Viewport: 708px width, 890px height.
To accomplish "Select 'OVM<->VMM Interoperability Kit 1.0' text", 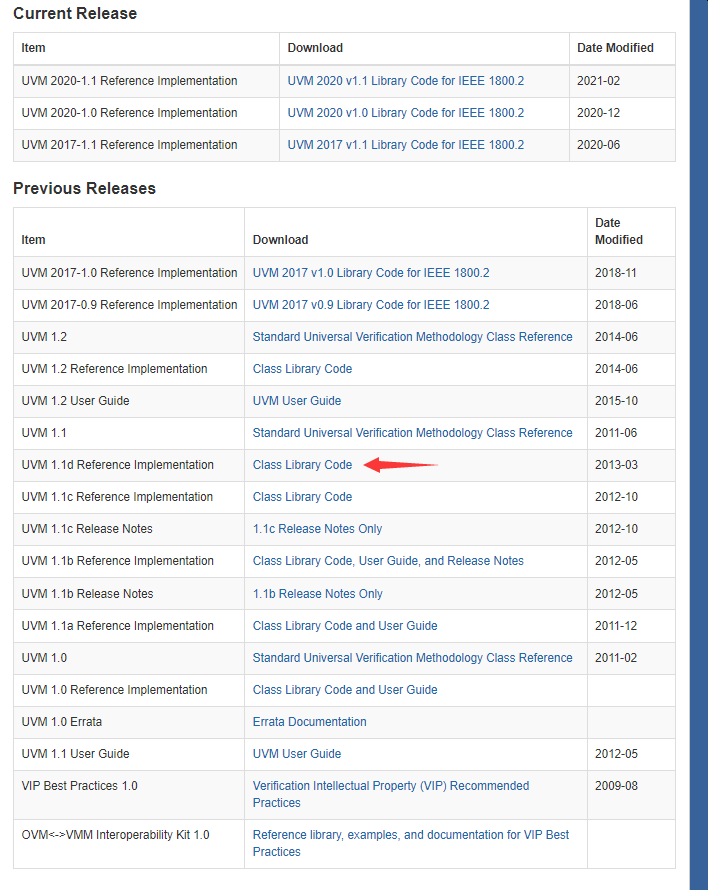I will [115, 834].
